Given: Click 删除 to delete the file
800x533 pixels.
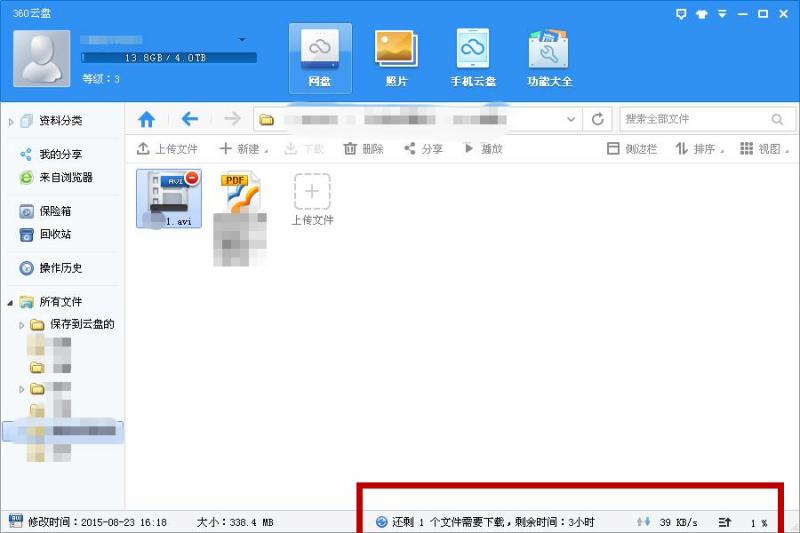Looking at the screenshot, I should [x=363, y=149].
